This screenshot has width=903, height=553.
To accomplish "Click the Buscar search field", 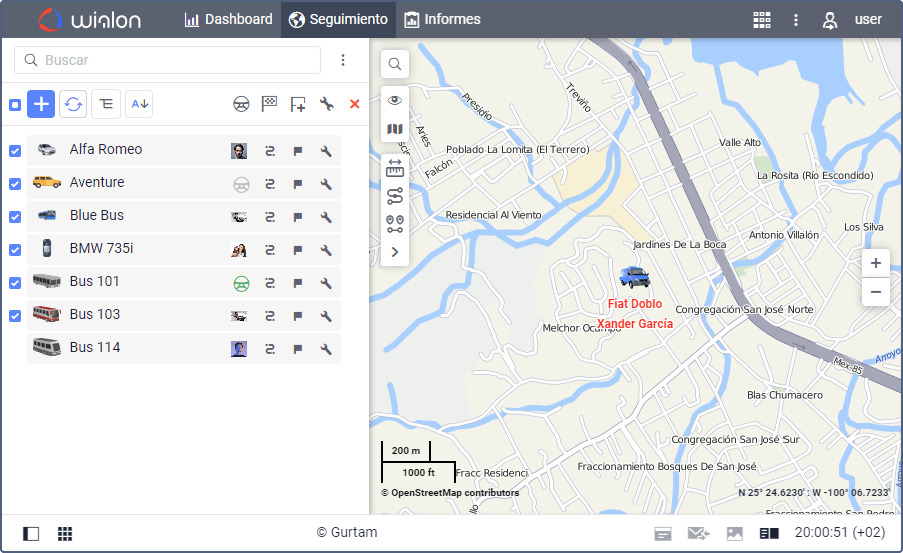I will (168, 60).
